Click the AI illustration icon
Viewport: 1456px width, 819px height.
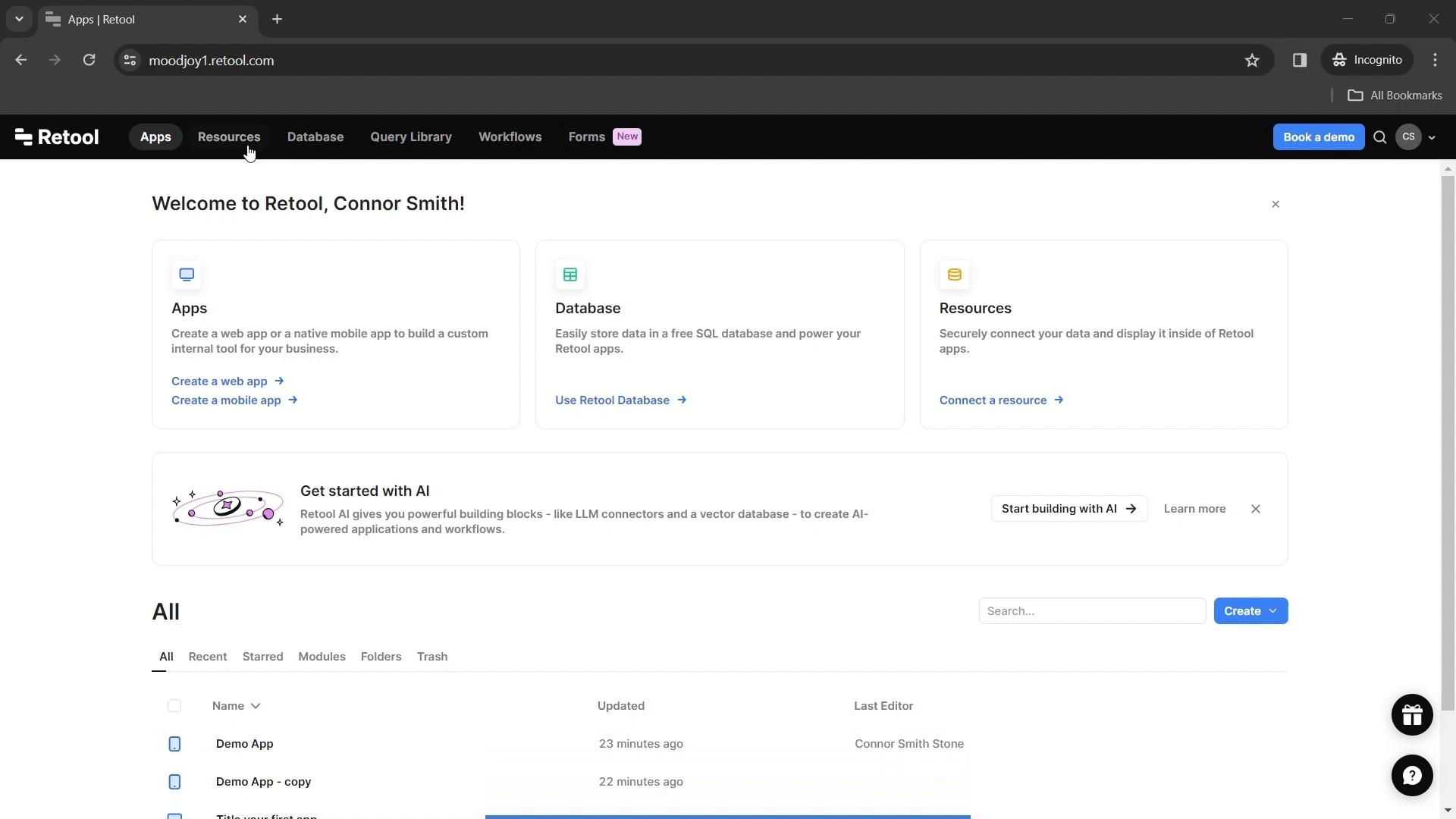[227, 508]
